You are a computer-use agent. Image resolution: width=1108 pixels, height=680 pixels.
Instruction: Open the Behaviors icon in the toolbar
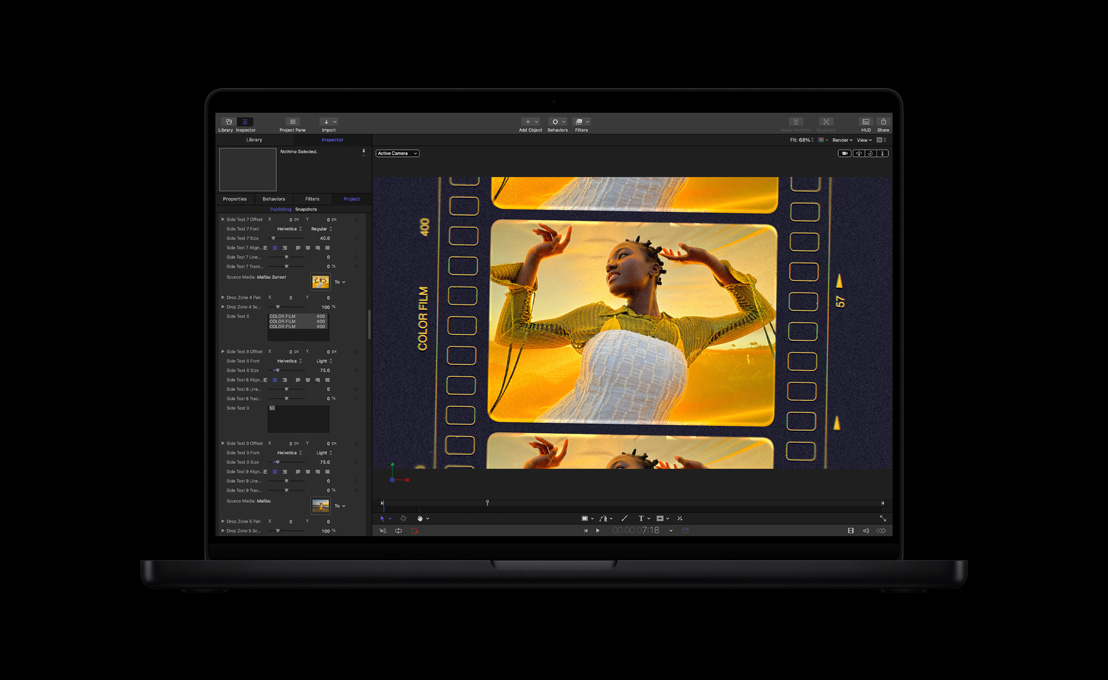pyautogui.click(x=556, y=121)
